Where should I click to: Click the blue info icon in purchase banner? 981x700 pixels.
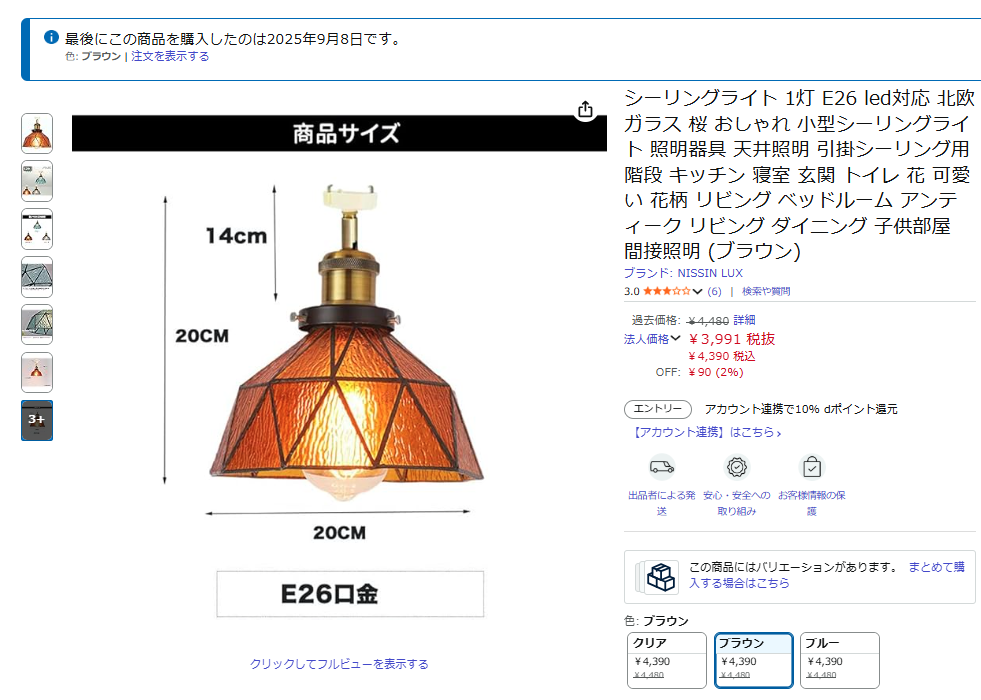click(51, 38)
